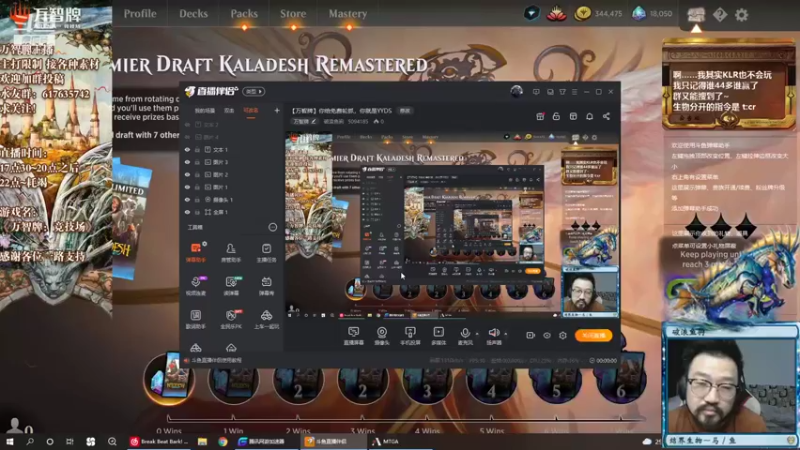
Task: Click the diamond help icon in MTG Arena
Action: (720, 15)
